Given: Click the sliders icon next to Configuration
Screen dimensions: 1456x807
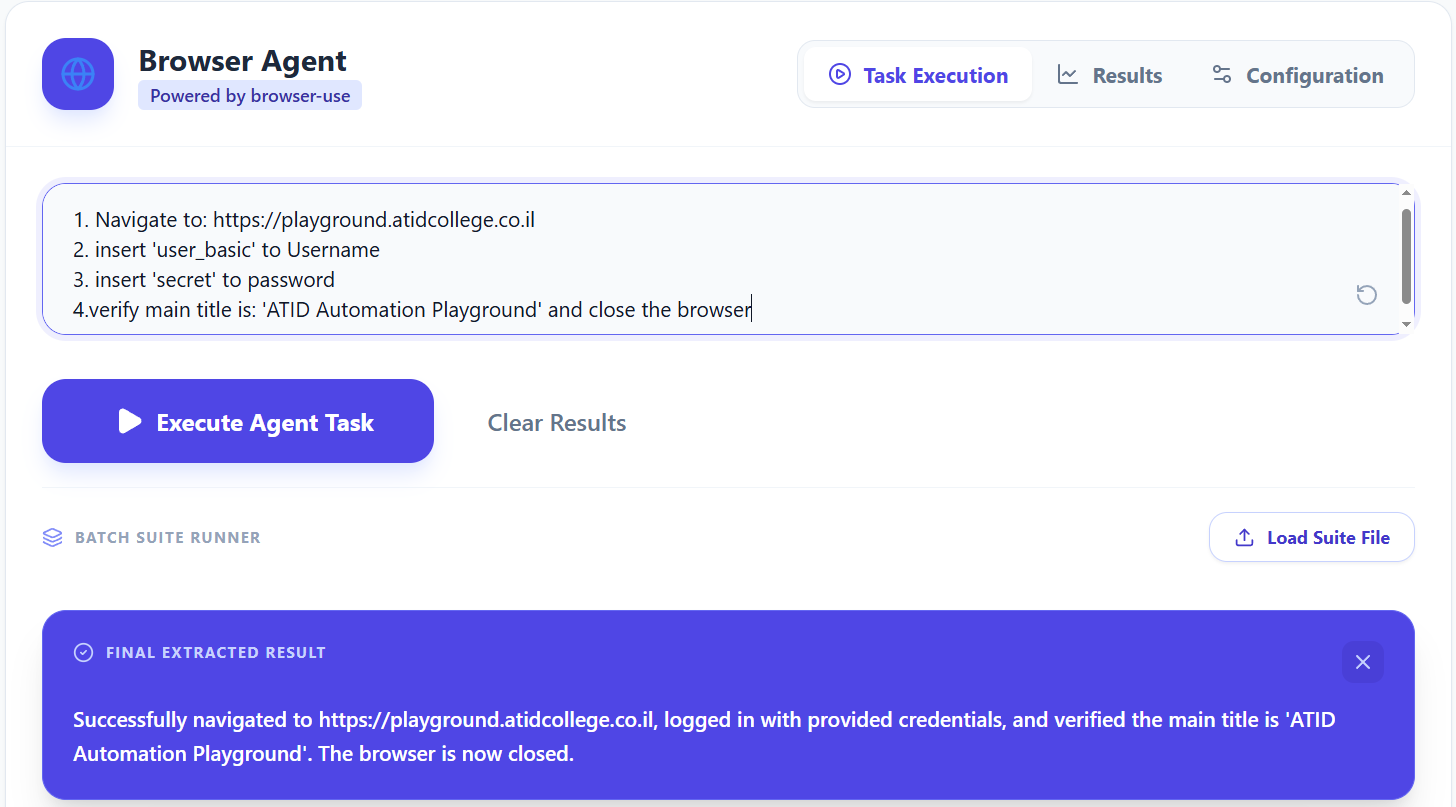Looking at the screenshot, I should click(x=1220, y=74).
